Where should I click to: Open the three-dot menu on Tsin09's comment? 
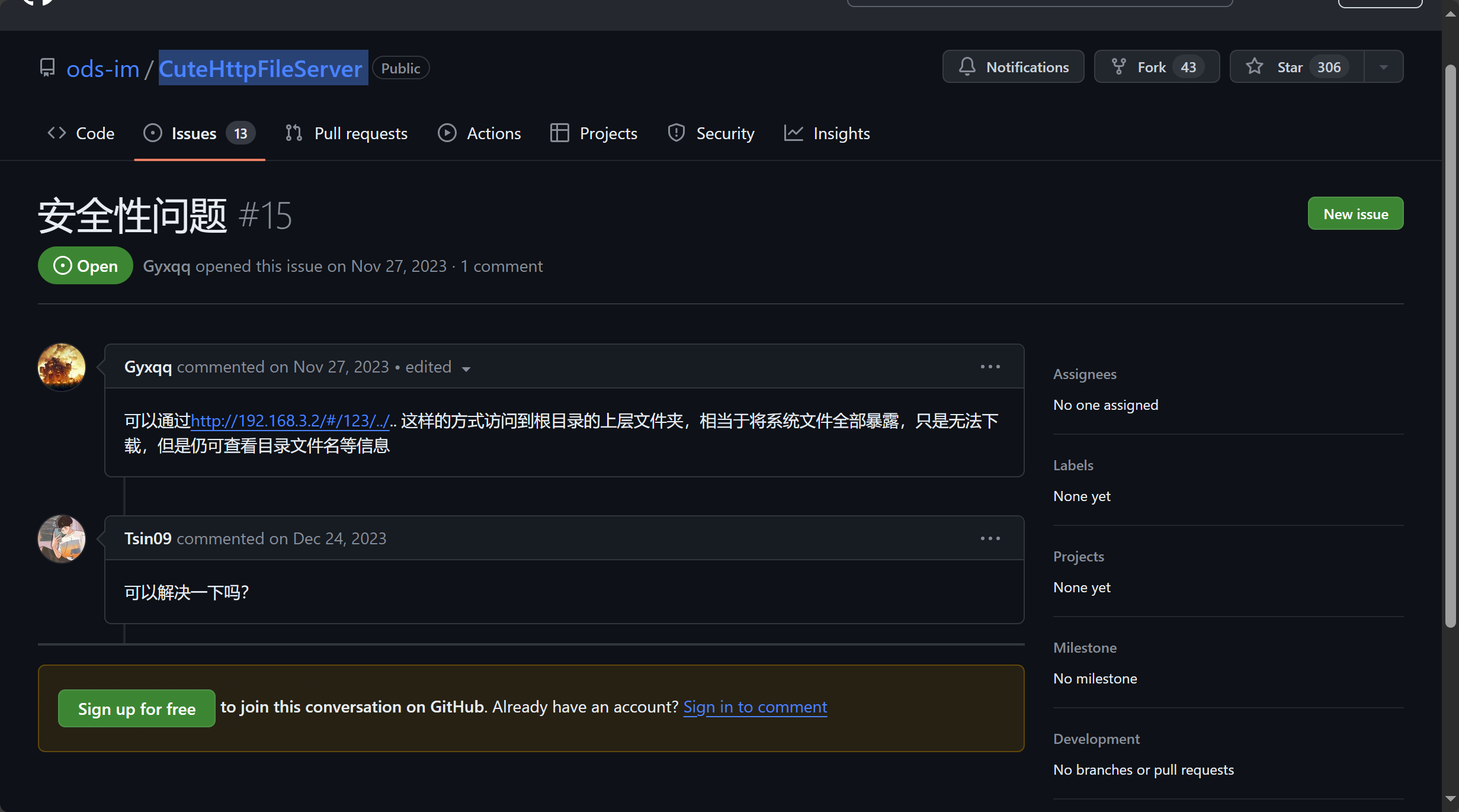(990, 538)
